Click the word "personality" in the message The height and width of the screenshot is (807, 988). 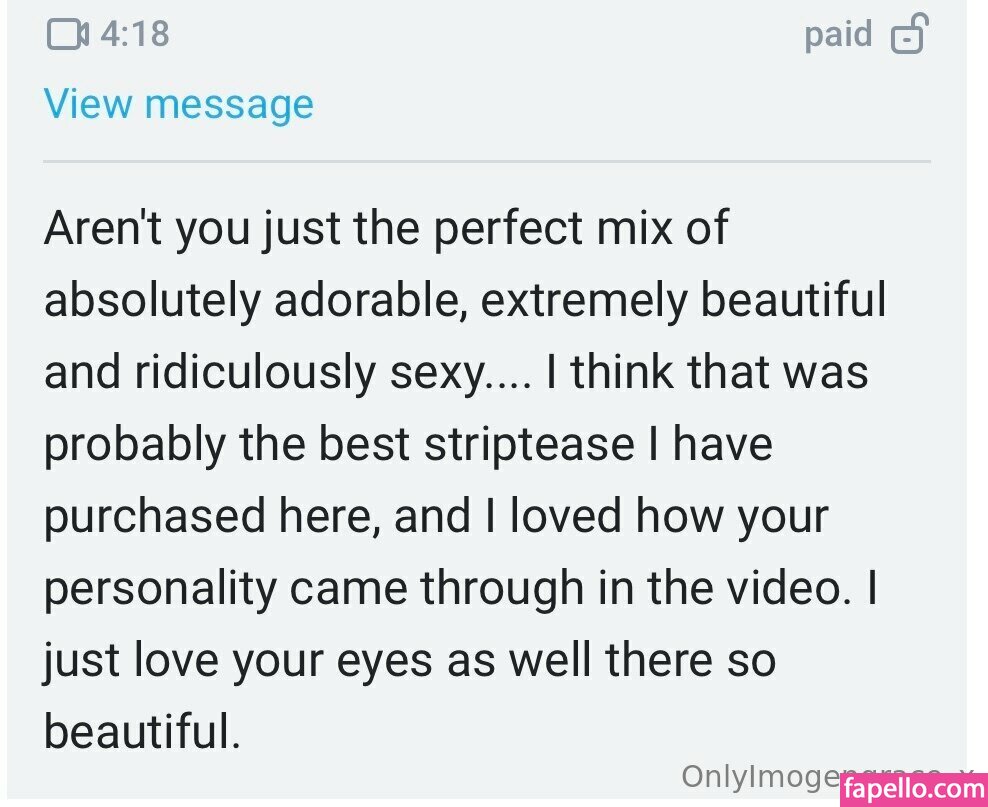point(160,589)
